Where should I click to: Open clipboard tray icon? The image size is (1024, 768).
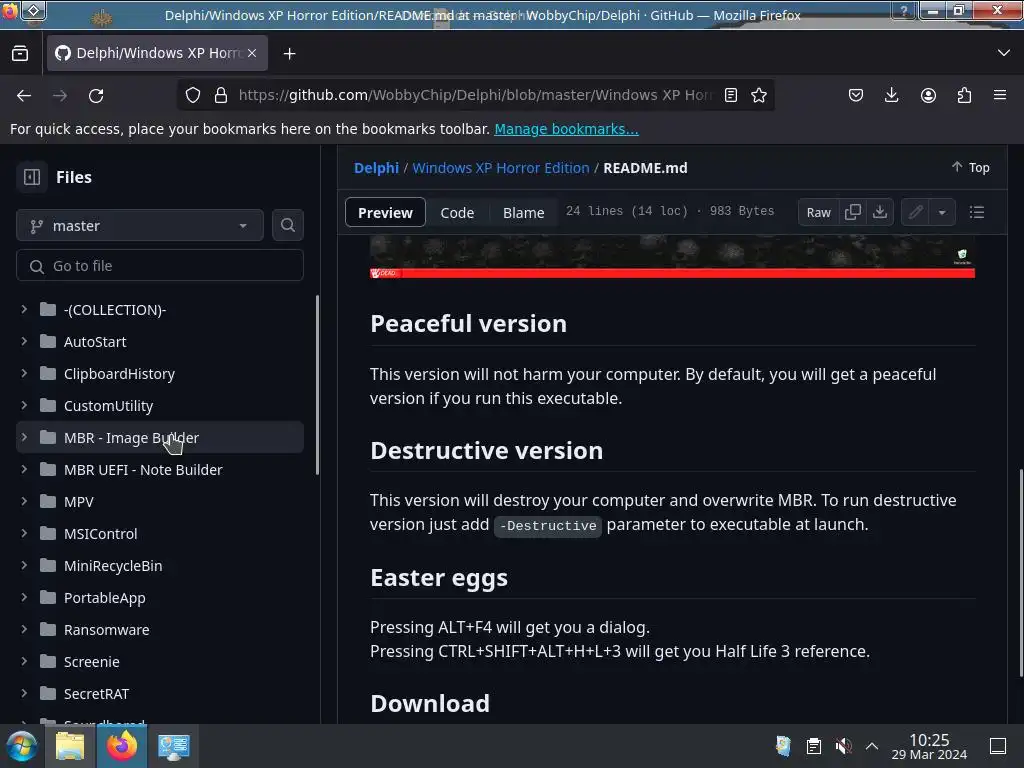point(813,746)
